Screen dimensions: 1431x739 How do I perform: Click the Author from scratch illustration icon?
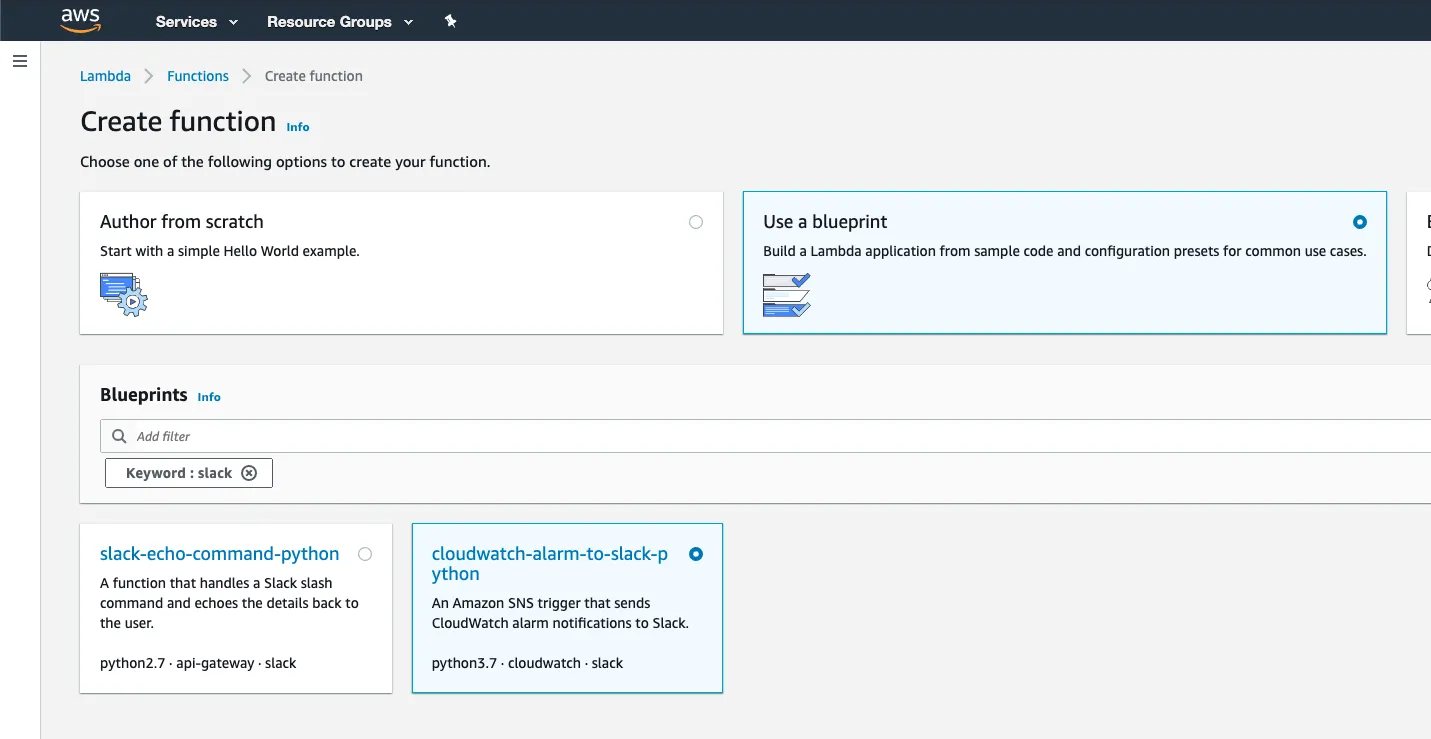pos(123,294)
